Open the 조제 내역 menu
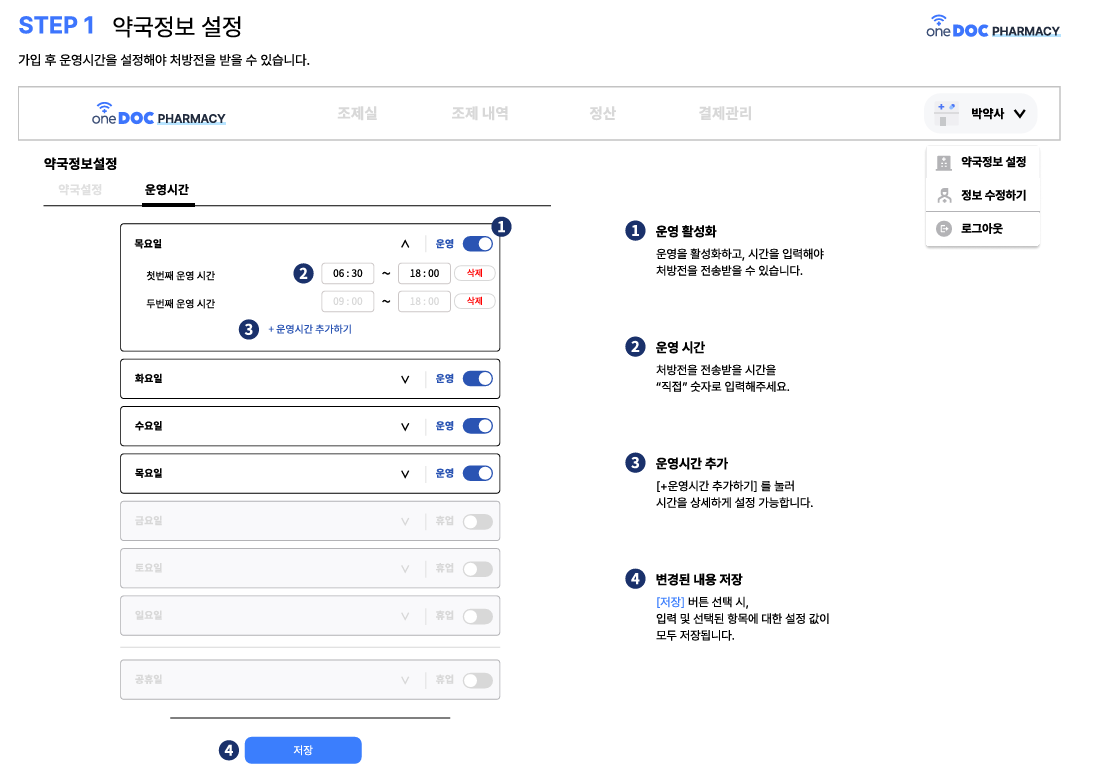The height and width of the screenshot is (780, 1096). point(480,114)
